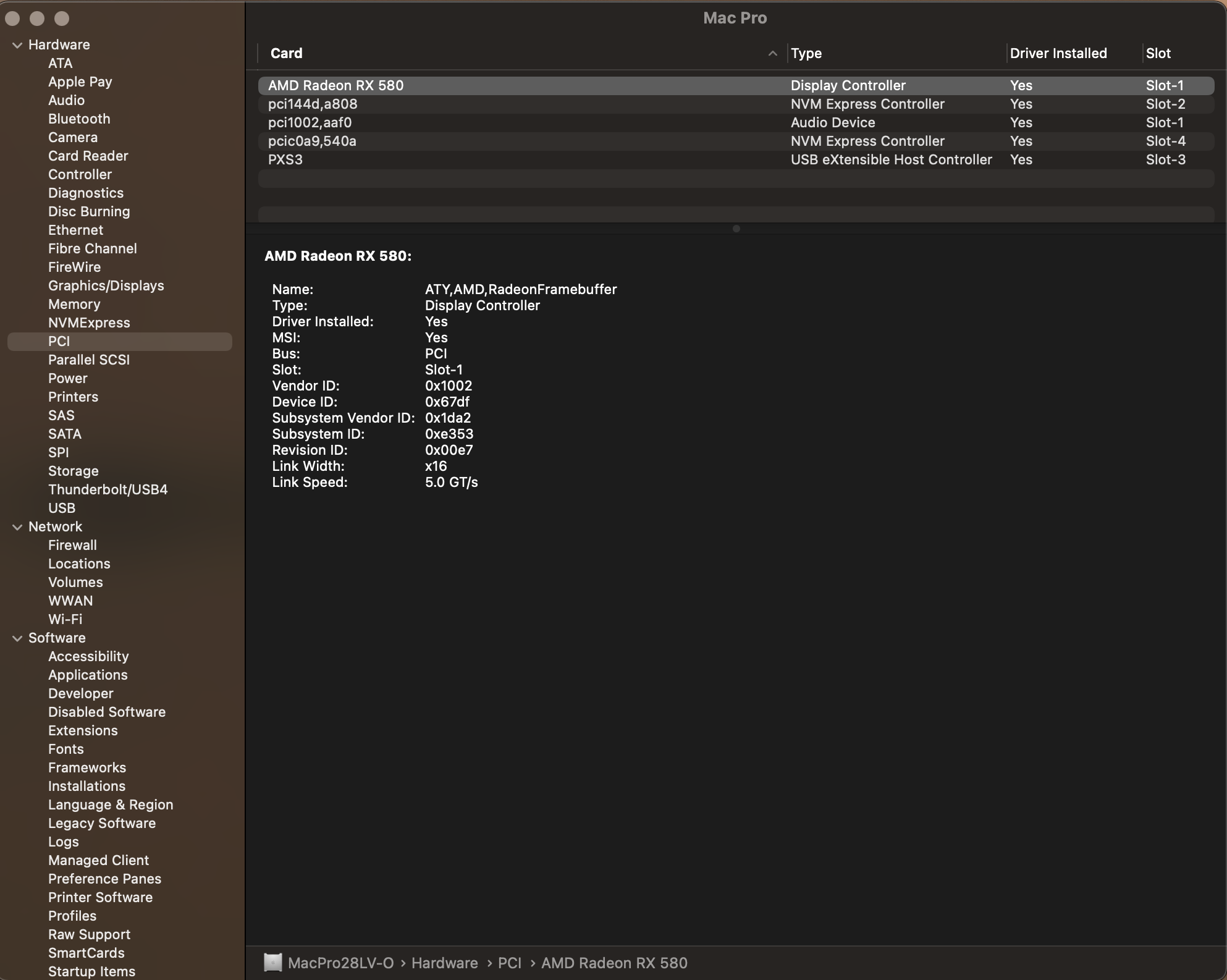Open the NVMExpress hardware category
Screen dimensions: 1227x980
89,323
